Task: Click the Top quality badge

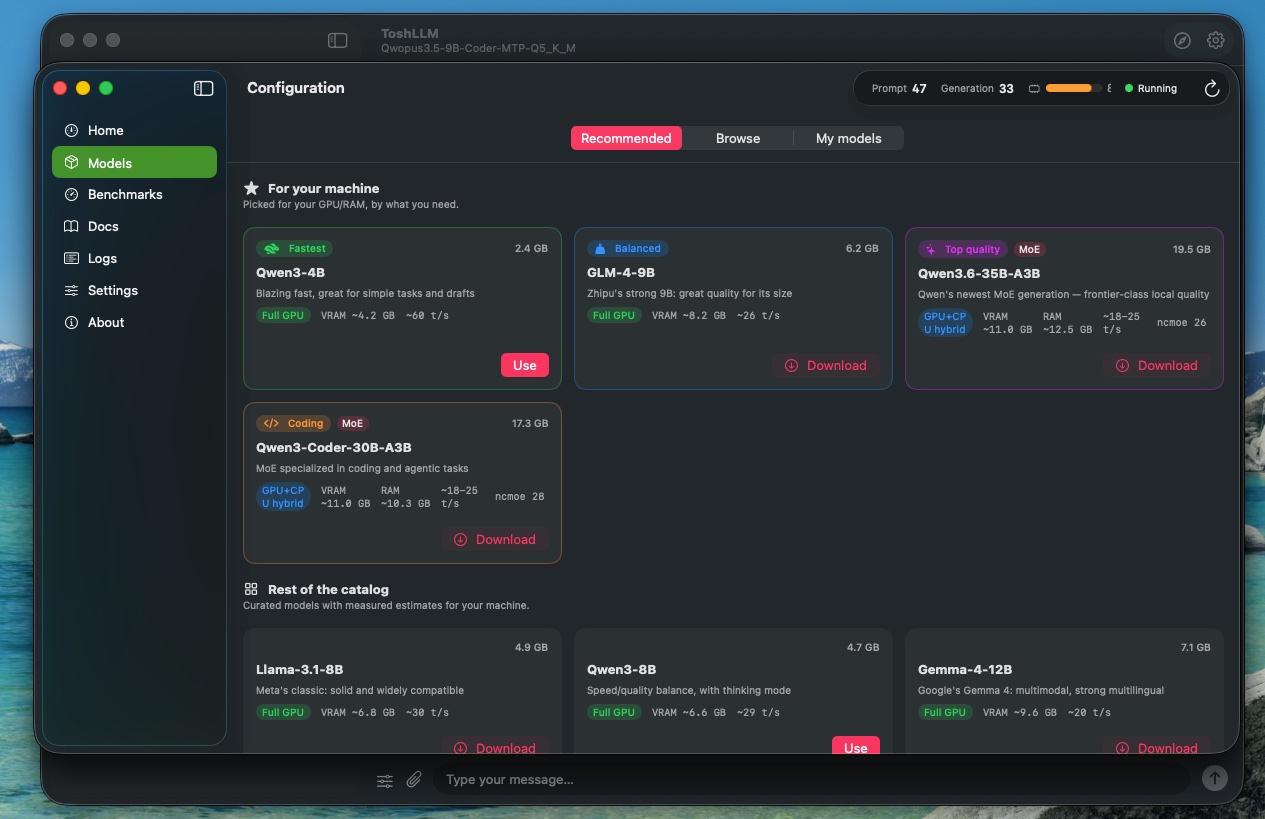Action: pyautogui.click(x=964, y=249)
